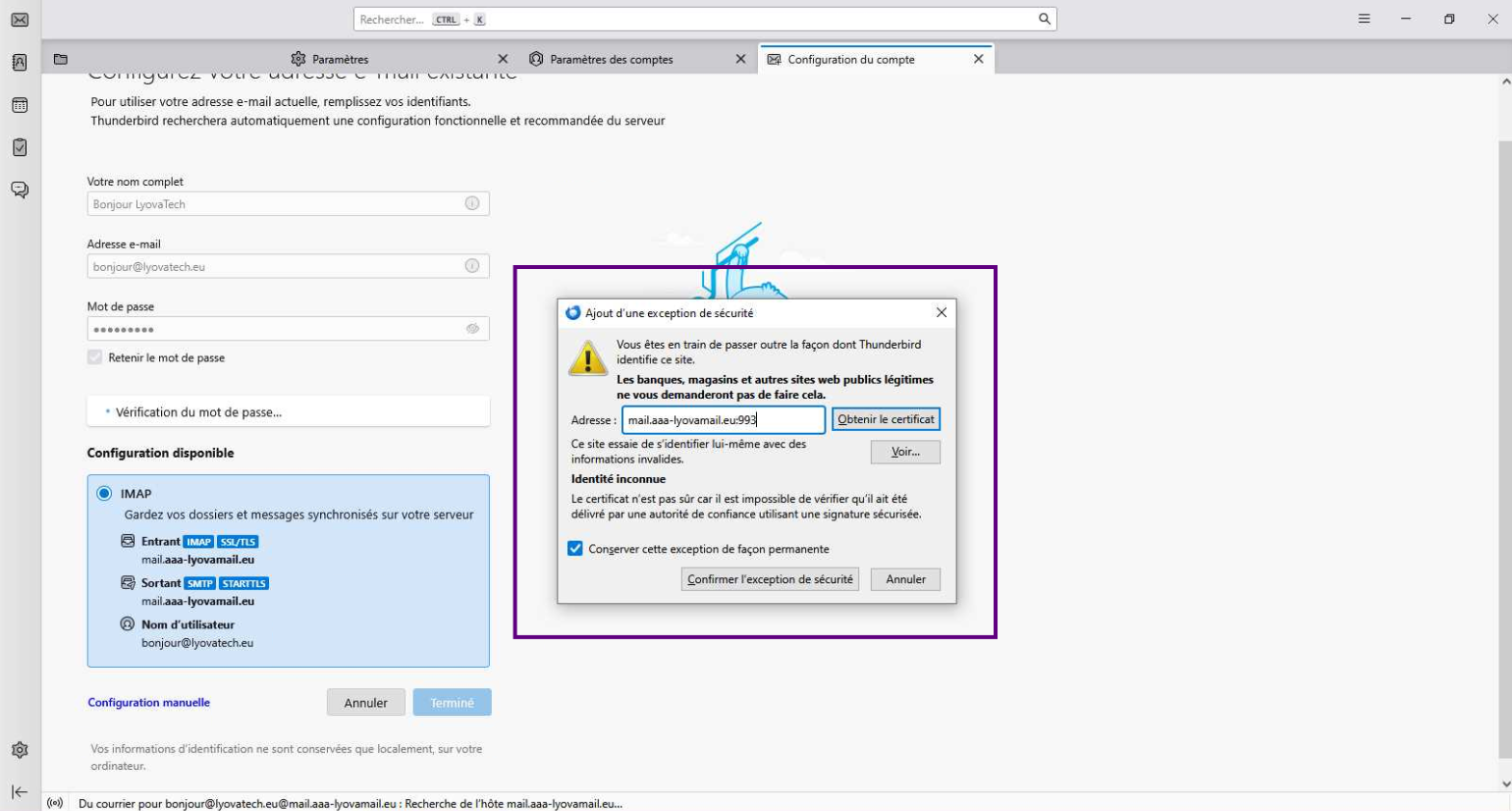The image size is (1512, 811).
Task: Click the Votre nom complet field
Action: pyautogui.click(x=288, y=203)
